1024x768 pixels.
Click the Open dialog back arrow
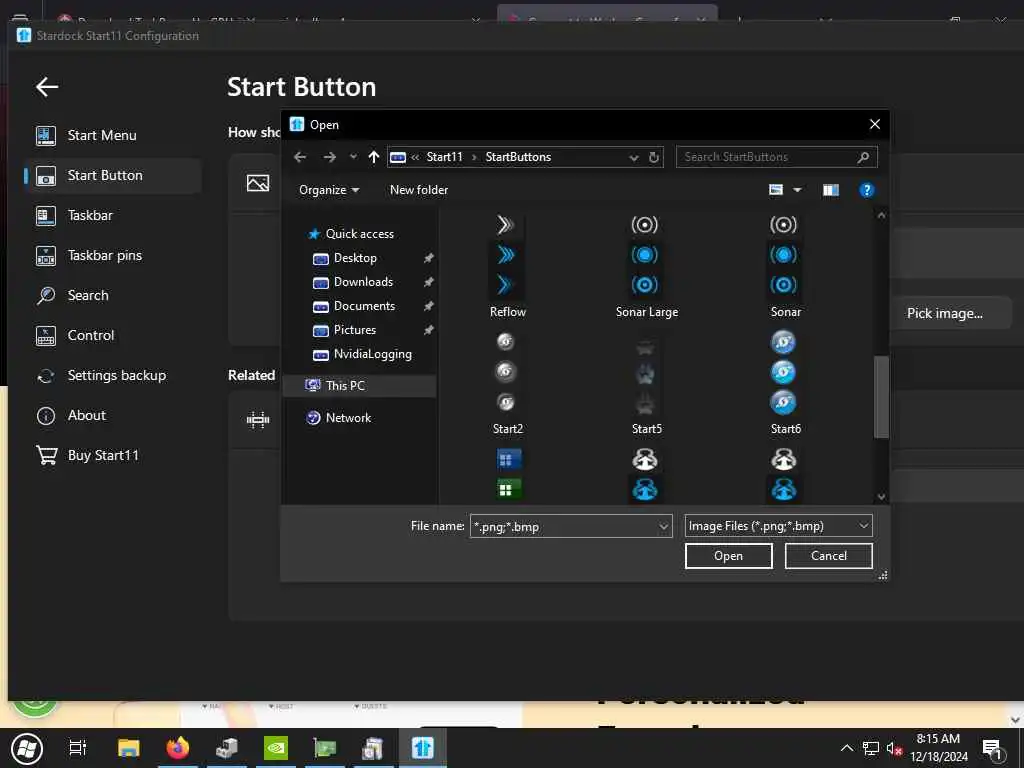(x=300, y=157)
